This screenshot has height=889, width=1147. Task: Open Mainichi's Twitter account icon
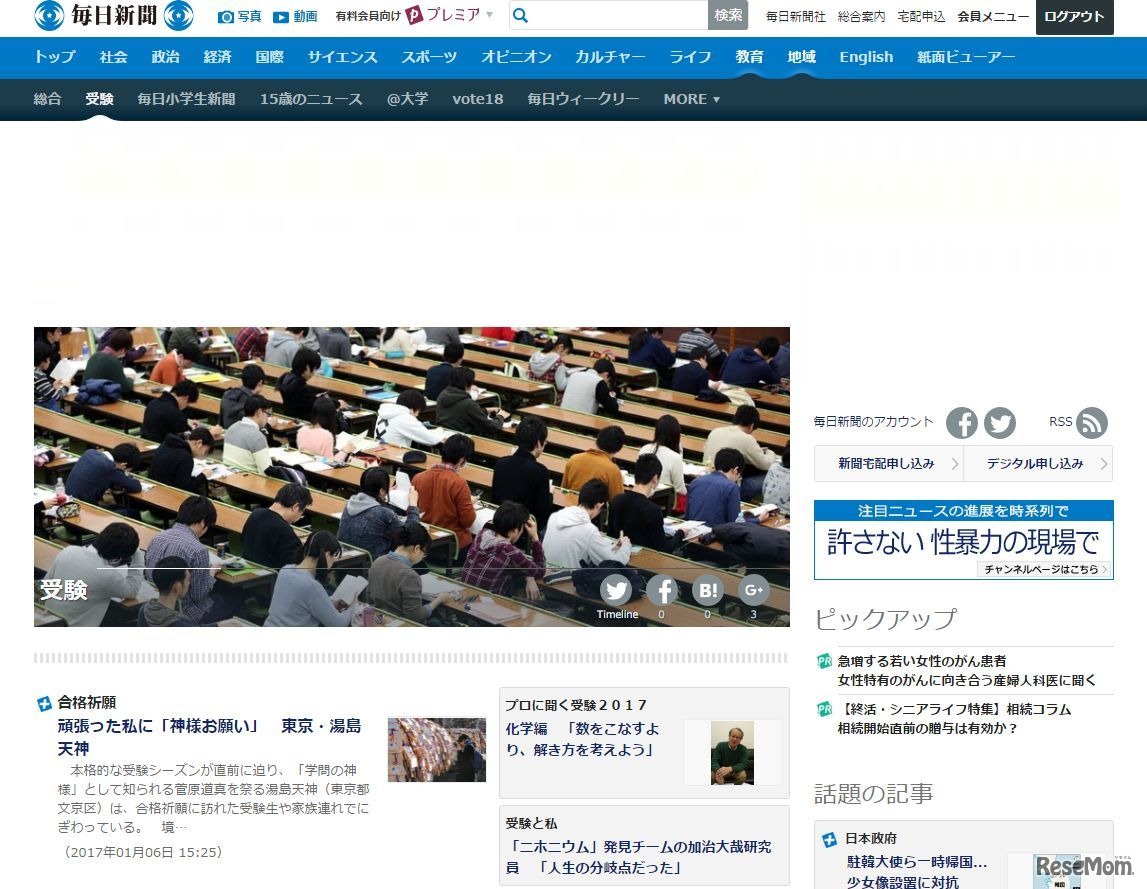point(1000,422)
